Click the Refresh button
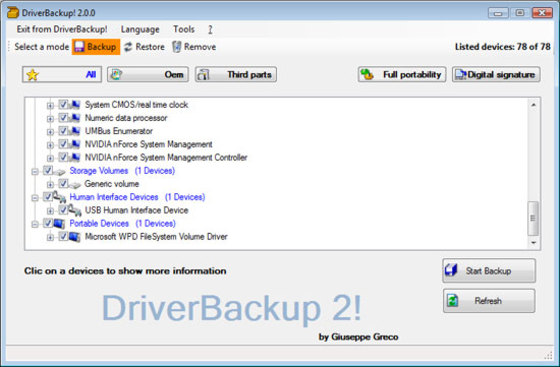Screen dimensions: 560x367 [x=489, y=301]
